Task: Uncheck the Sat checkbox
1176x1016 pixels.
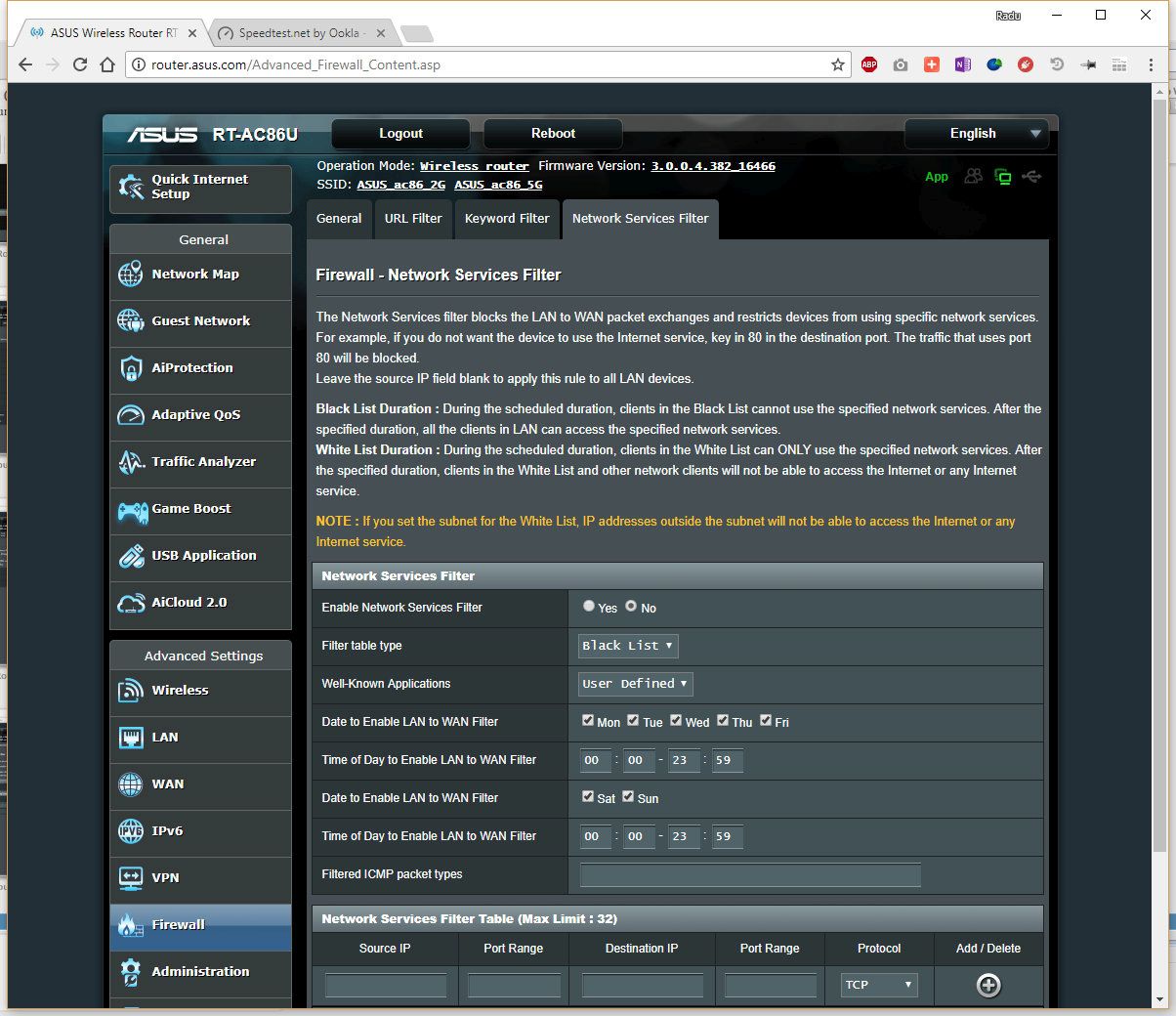Action: click(x=588, y=797)
